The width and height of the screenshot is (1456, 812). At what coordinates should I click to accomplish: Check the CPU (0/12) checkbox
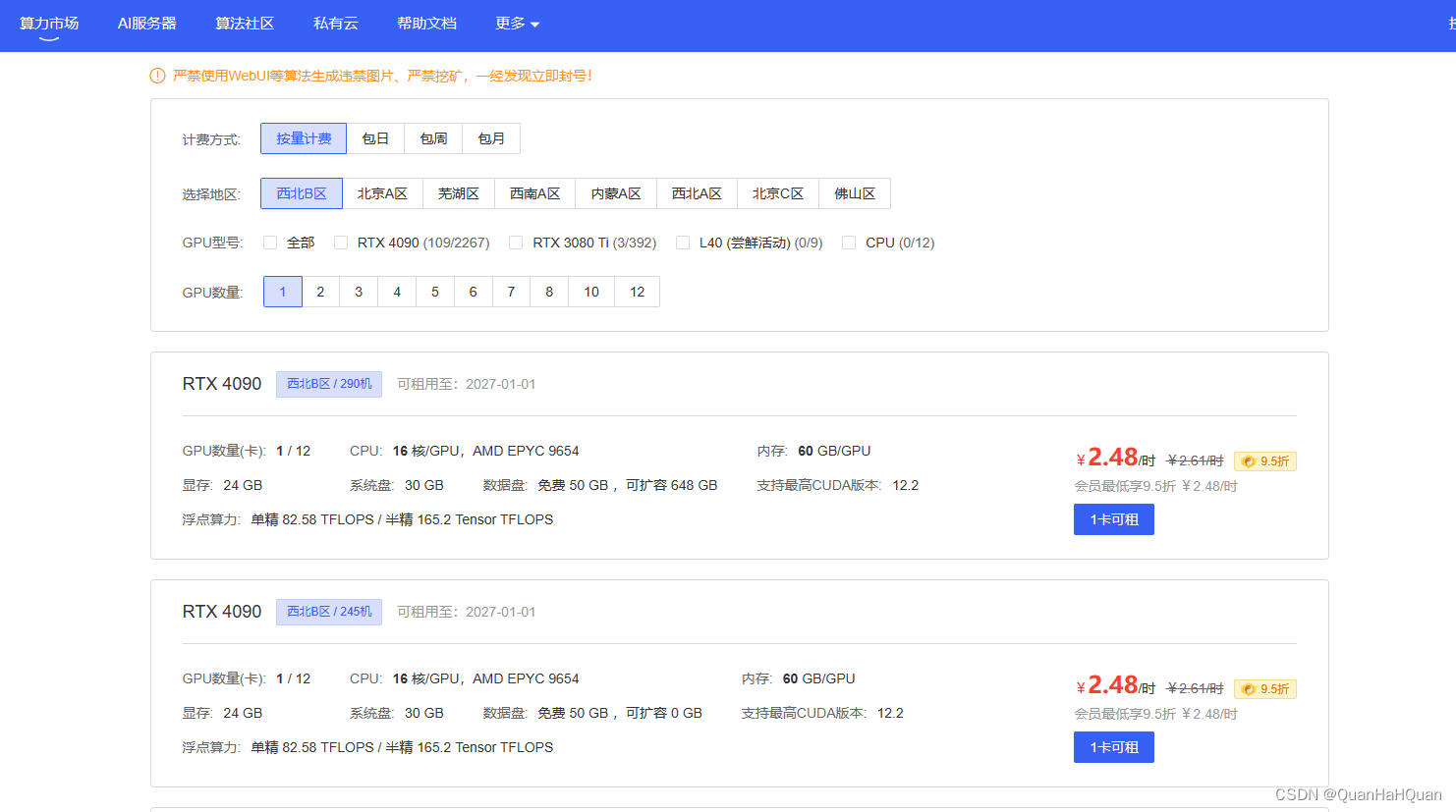[x=849, y=243]
